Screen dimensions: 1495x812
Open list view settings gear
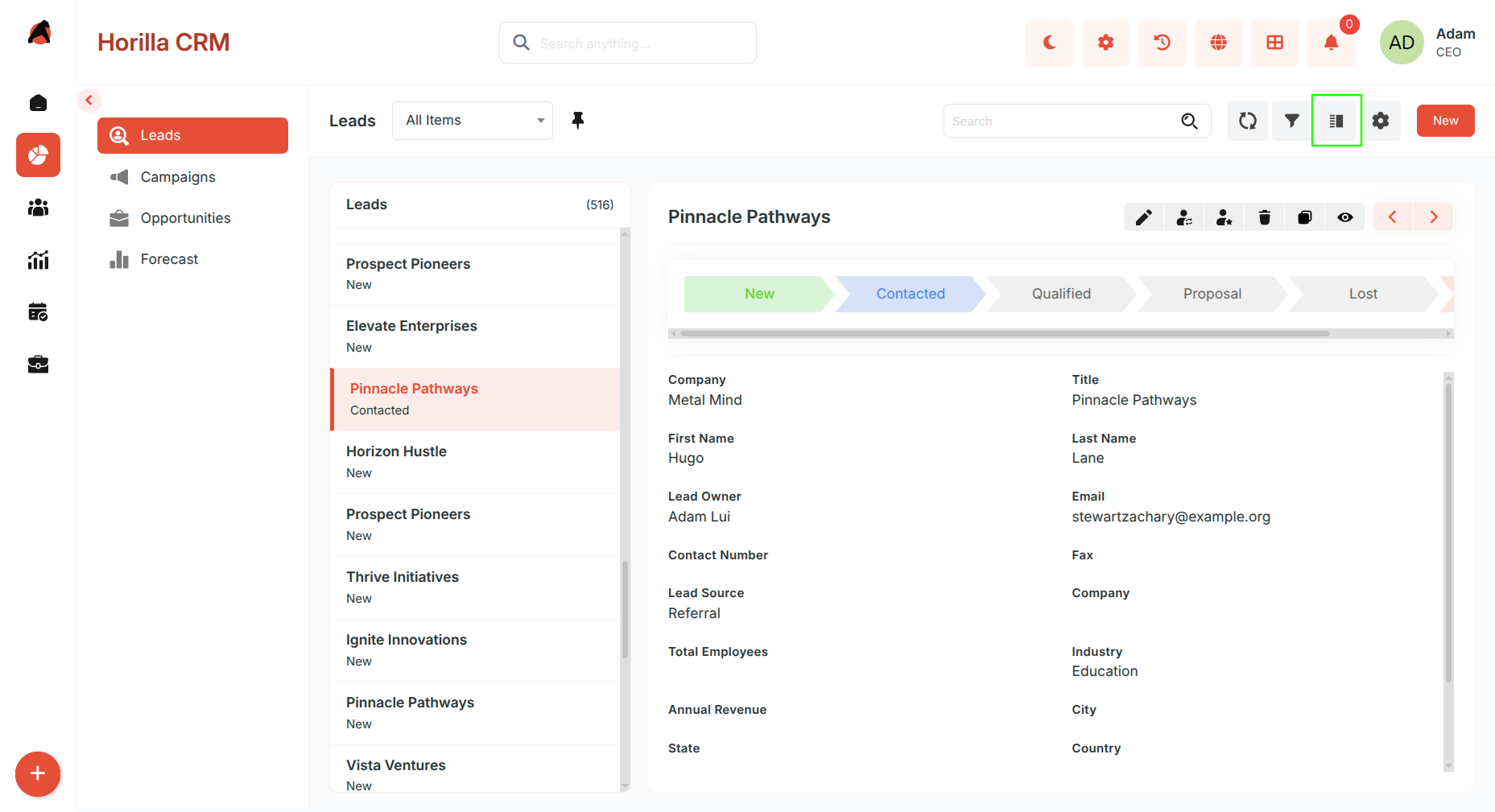pos(1381,121)
